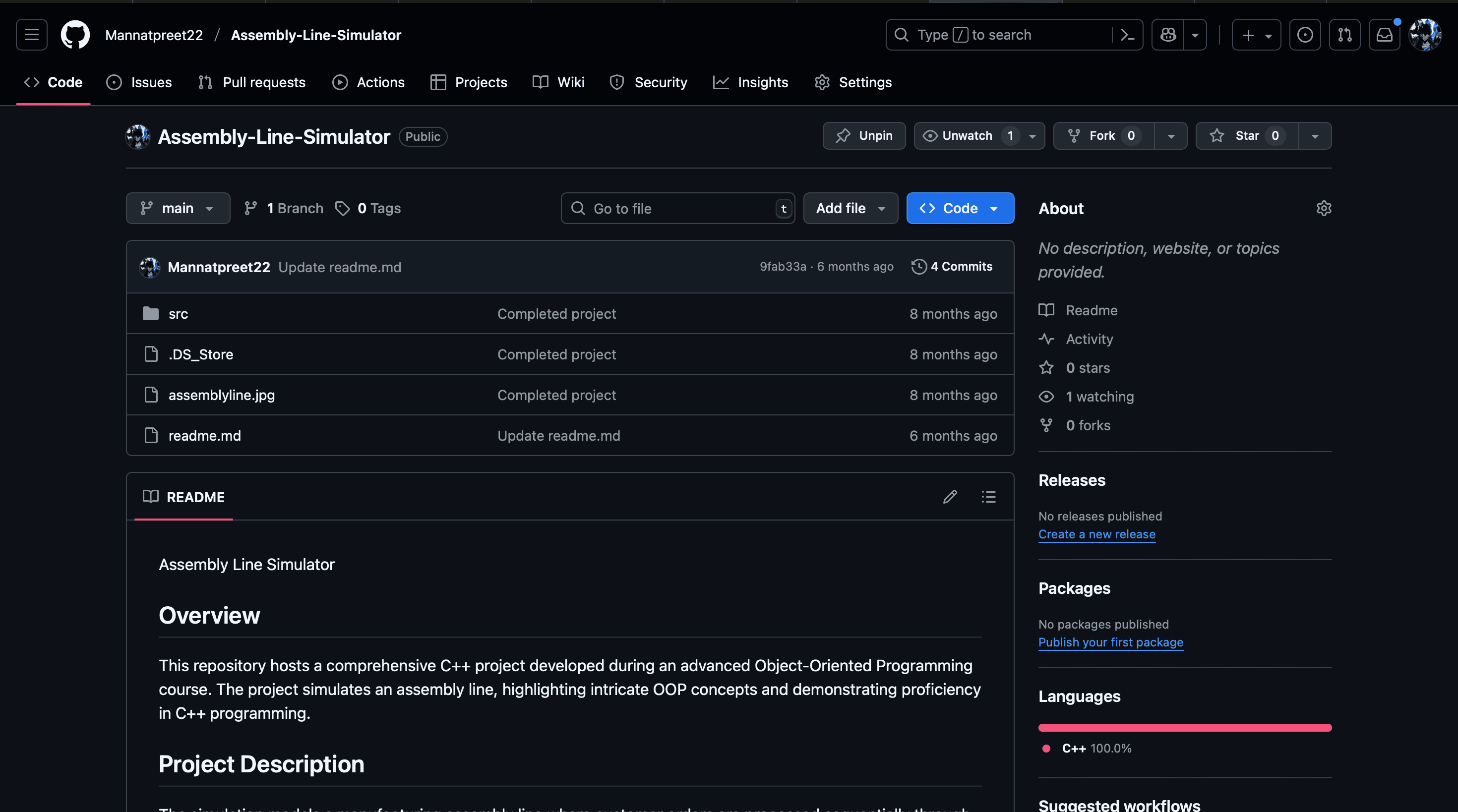Viewport: 1458px width, 812px height.
Task: Open the src folder
Action: [178, 313]
